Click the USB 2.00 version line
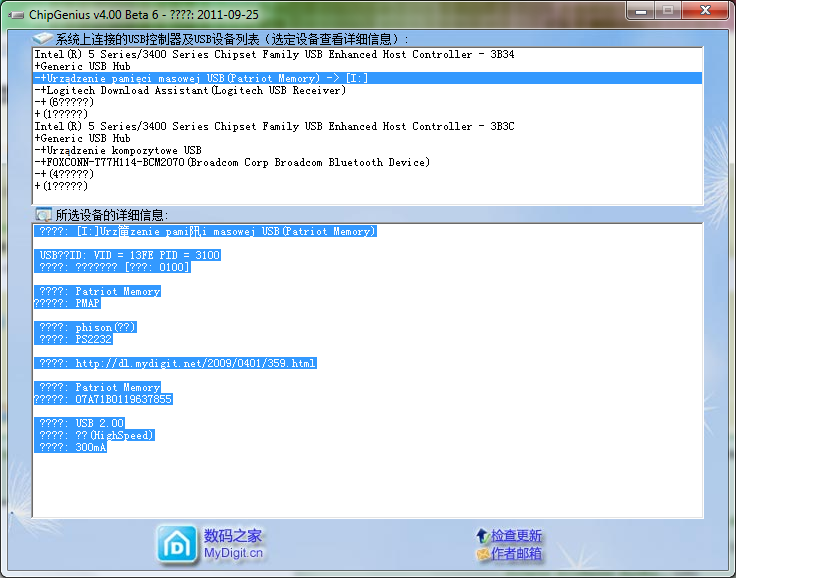The image size is (819, 578). point(81,423)
